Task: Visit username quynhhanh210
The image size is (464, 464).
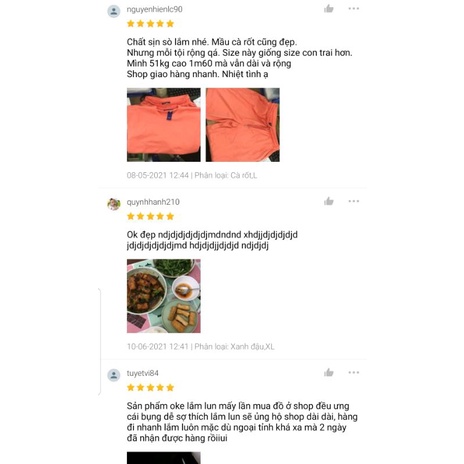Action: click(x=153, y=202)
